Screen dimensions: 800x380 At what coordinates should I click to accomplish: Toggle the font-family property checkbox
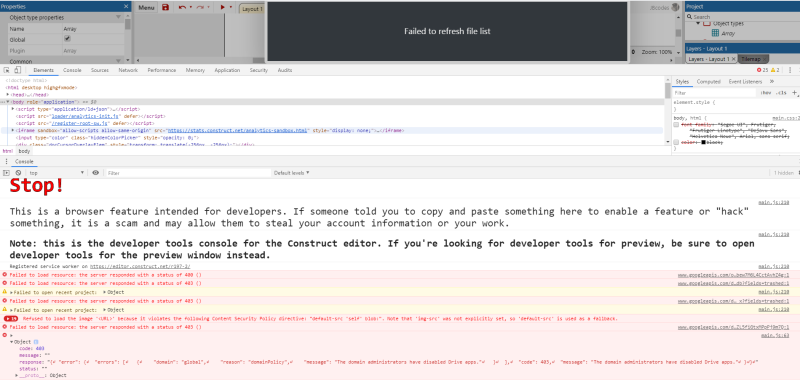point(676,125)
